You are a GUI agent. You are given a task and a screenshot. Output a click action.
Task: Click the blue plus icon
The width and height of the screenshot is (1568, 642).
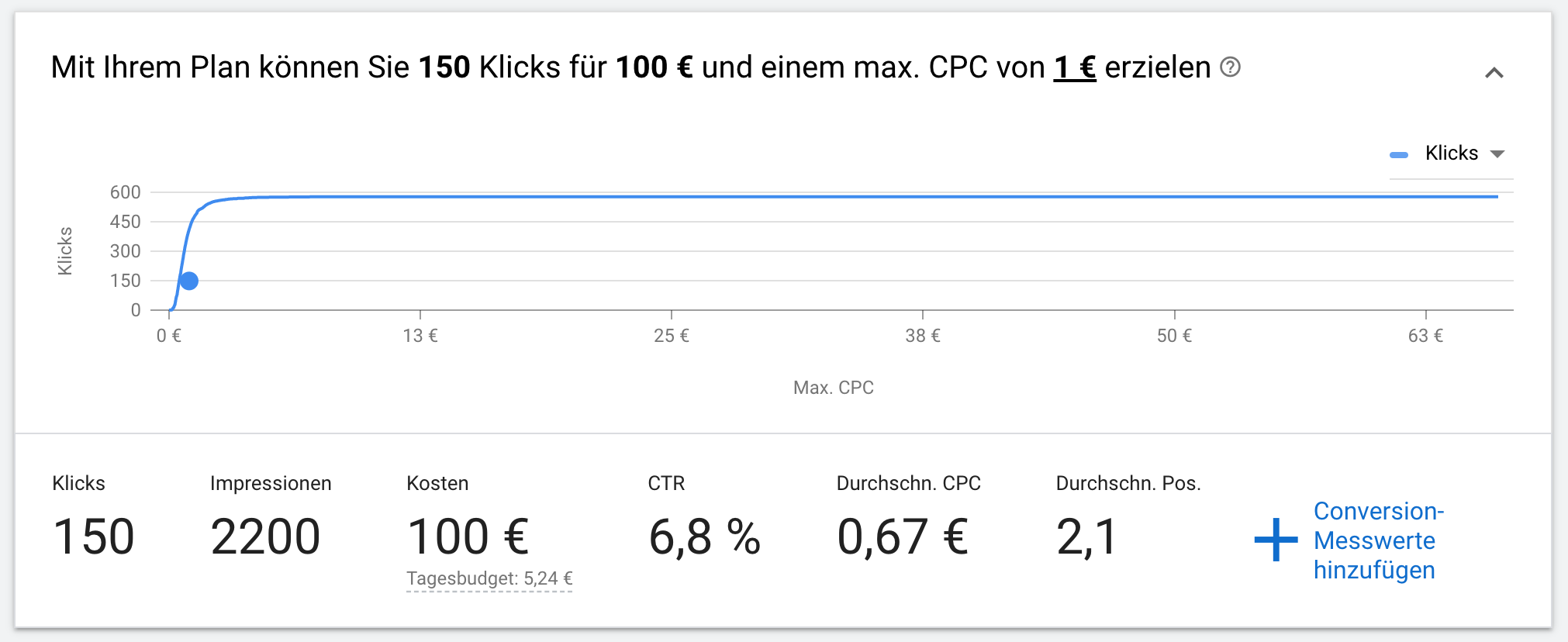click(1276, 540)
